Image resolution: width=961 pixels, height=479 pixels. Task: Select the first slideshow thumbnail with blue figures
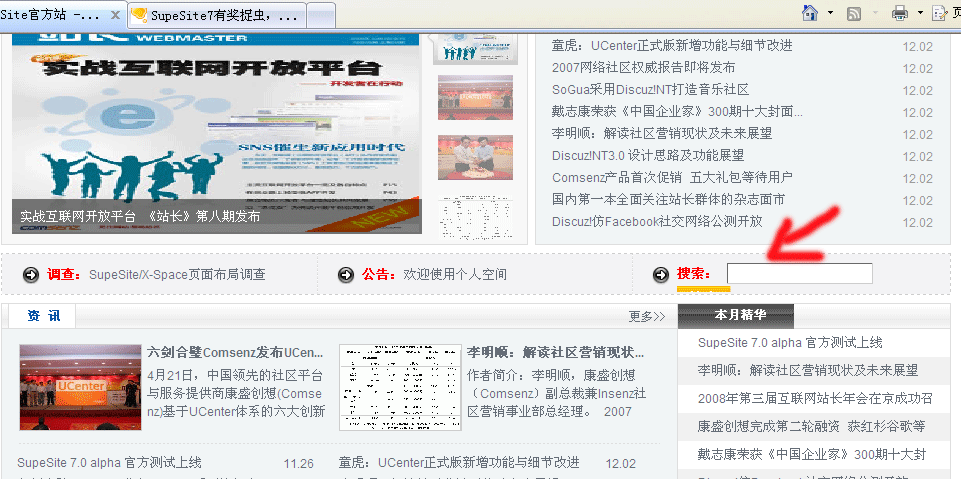click(x=475, y=49)
